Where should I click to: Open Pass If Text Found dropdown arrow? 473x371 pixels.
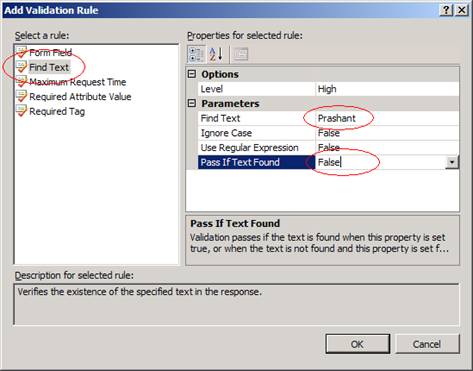click(x=452, y=162)
